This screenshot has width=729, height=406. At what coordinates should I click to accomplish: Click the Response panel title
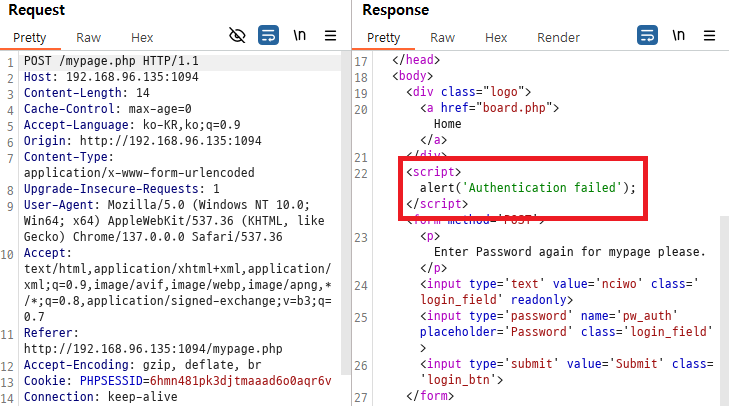pyautogui.click(x=396, y=10)
